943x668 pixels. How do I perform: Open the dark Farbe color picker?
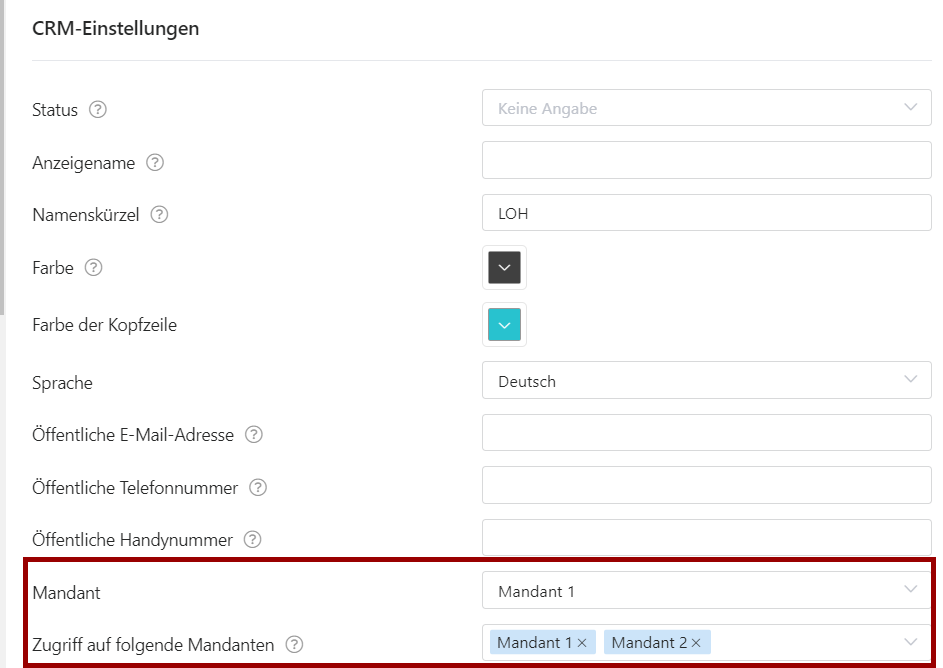[x=505, y=268]
